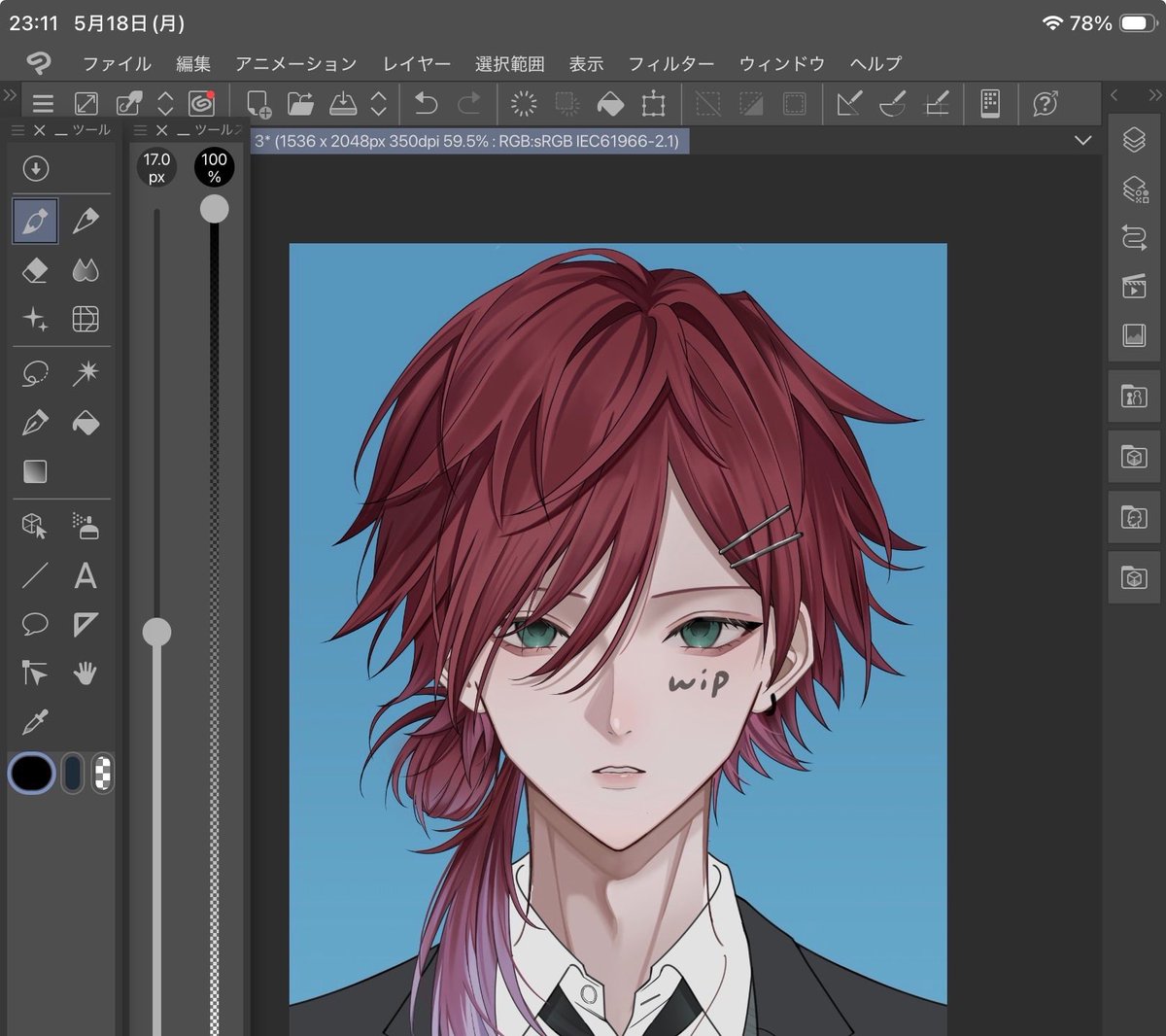The width and height of the screenshot is (1166, 1036).
Task: Expand the right dock double chevron
Action: (1154, 95)
